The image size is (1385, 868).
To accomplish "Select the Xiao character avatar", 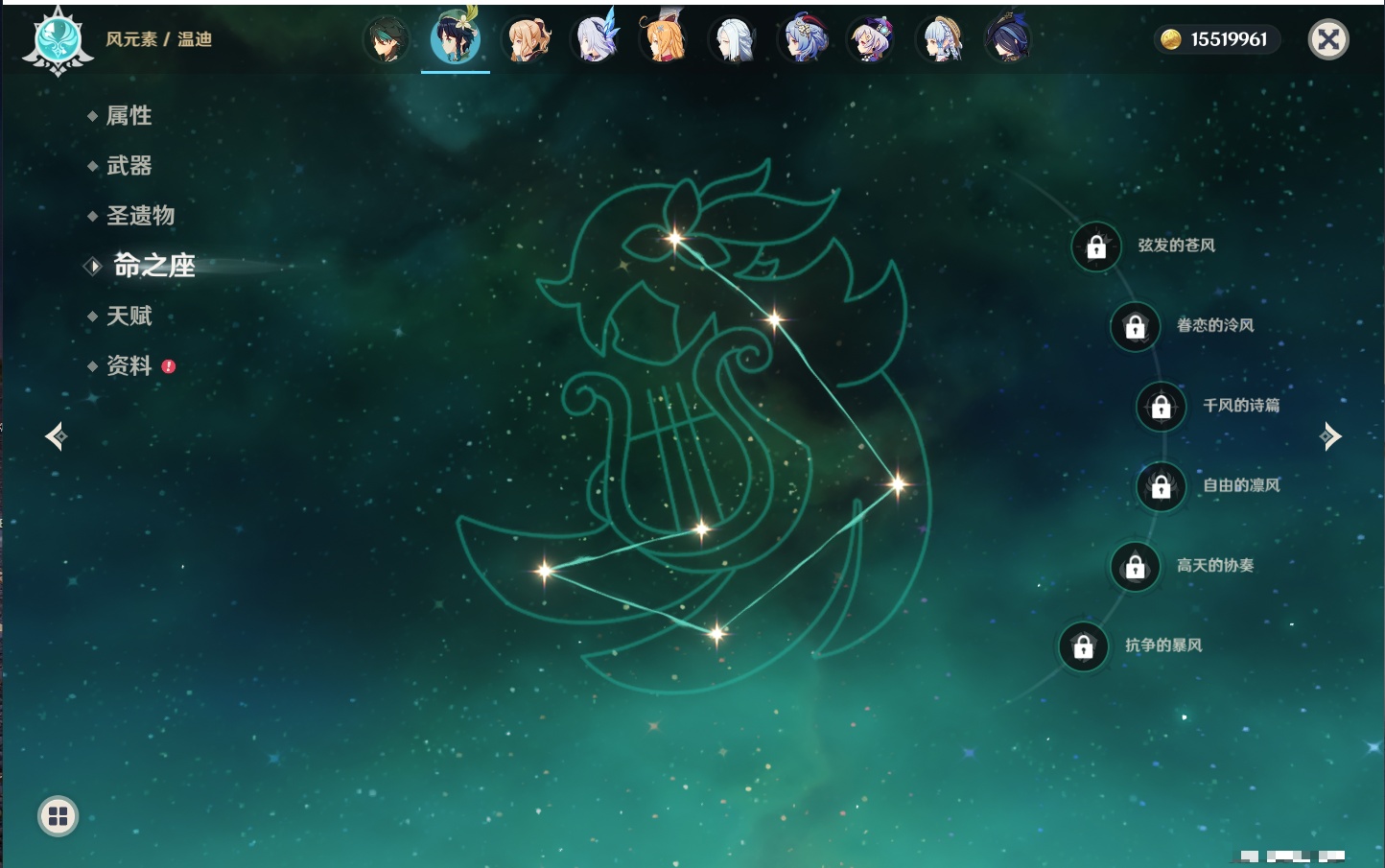I will [x=386, y=39].
